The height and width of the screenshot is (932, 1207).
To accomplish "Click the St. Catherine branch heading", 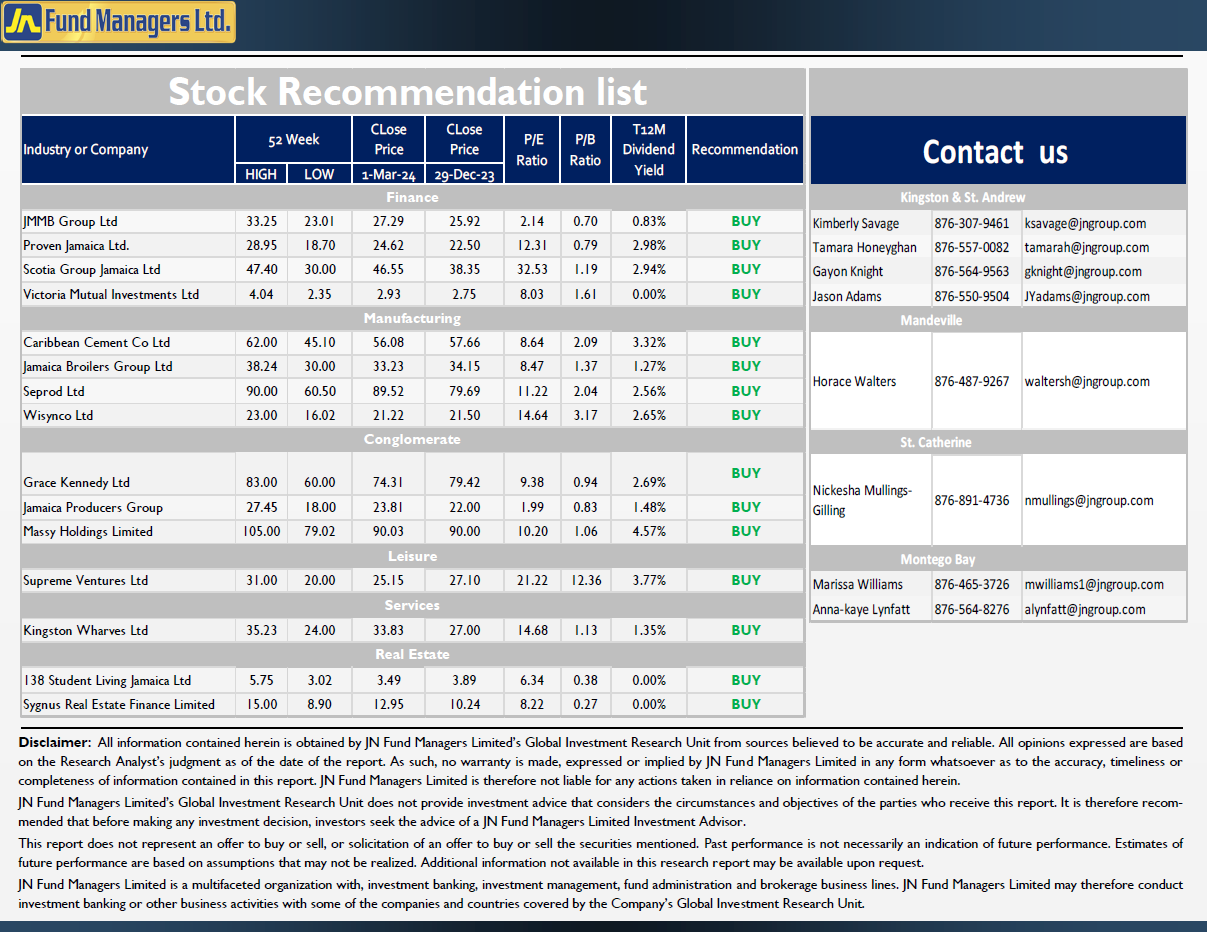I will pyautogui.click(x=936, y=442).
